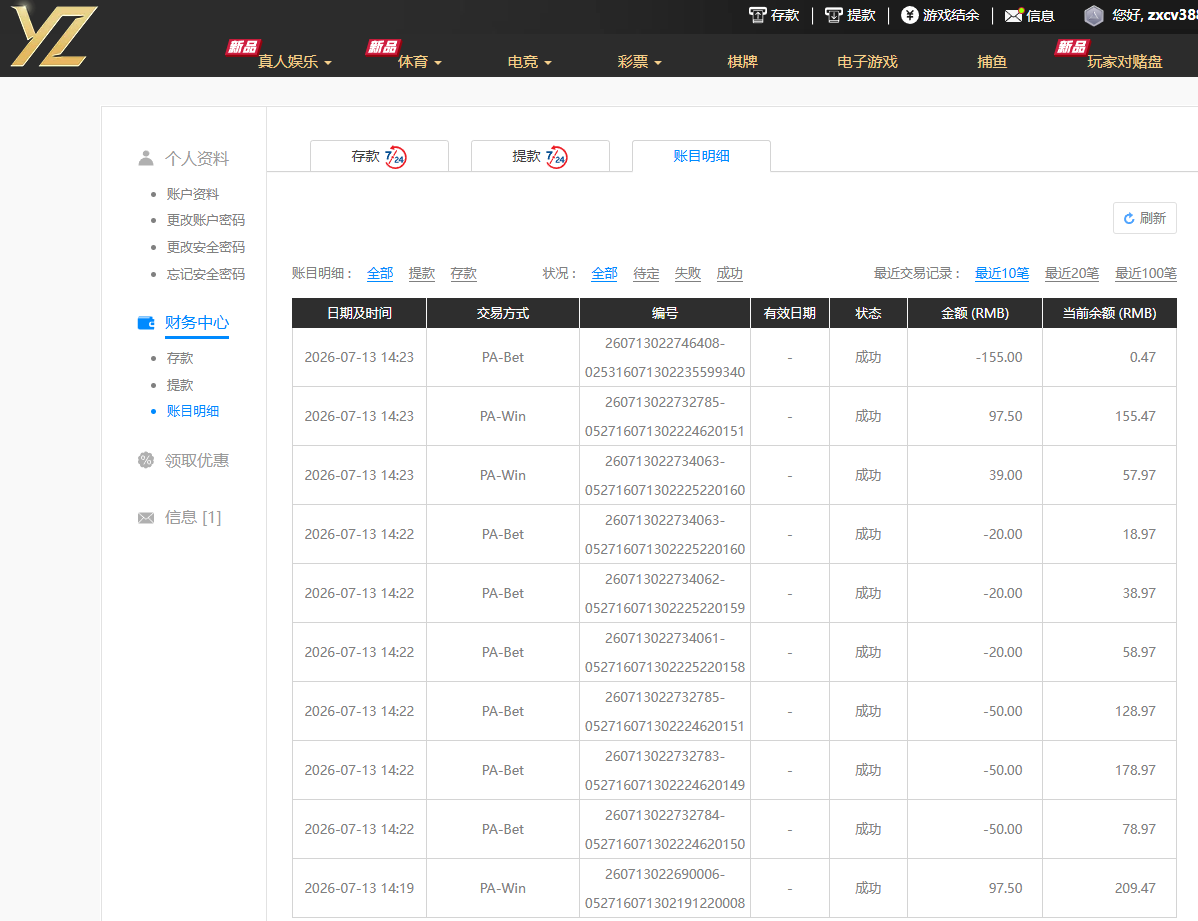Image resolution: width=1198 pixels, height=921 pixels.
Task: Show 最近20笔 transactions
Action: (1072, 273)
